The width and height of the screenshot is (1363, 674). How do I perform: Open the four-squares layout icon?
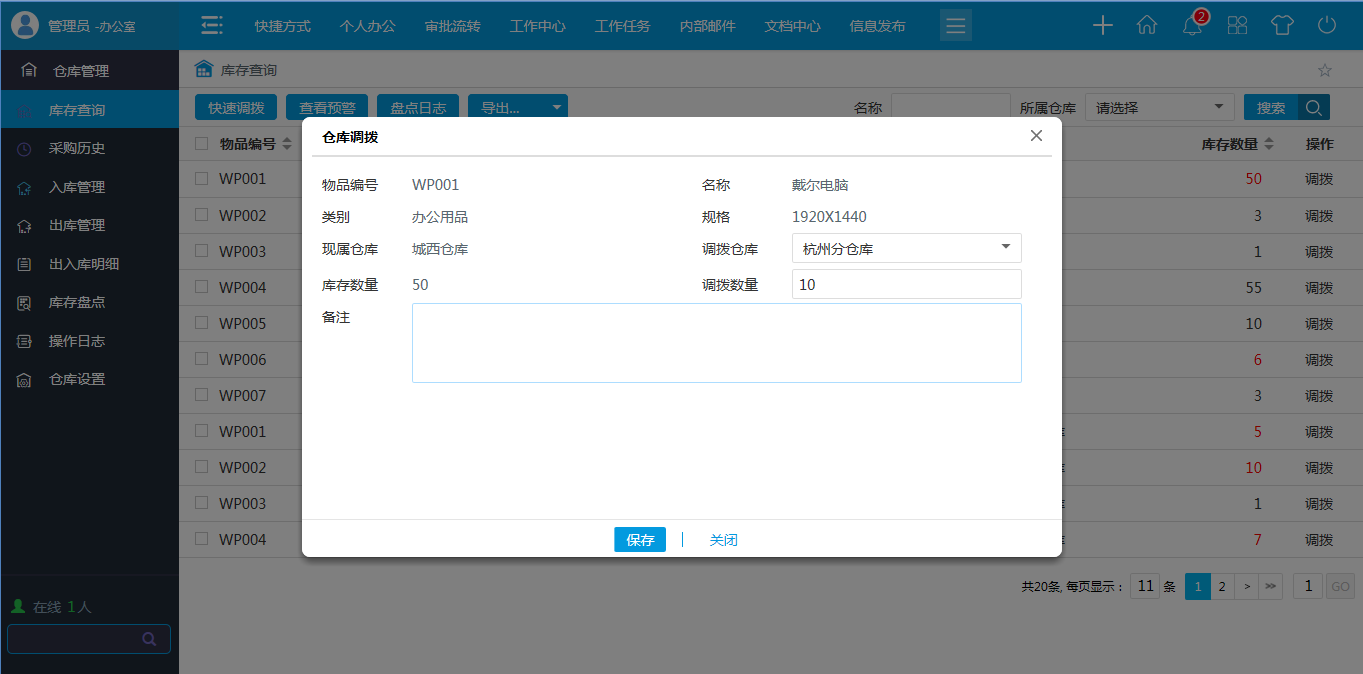pyautogui.click(x=1237, y=26)
